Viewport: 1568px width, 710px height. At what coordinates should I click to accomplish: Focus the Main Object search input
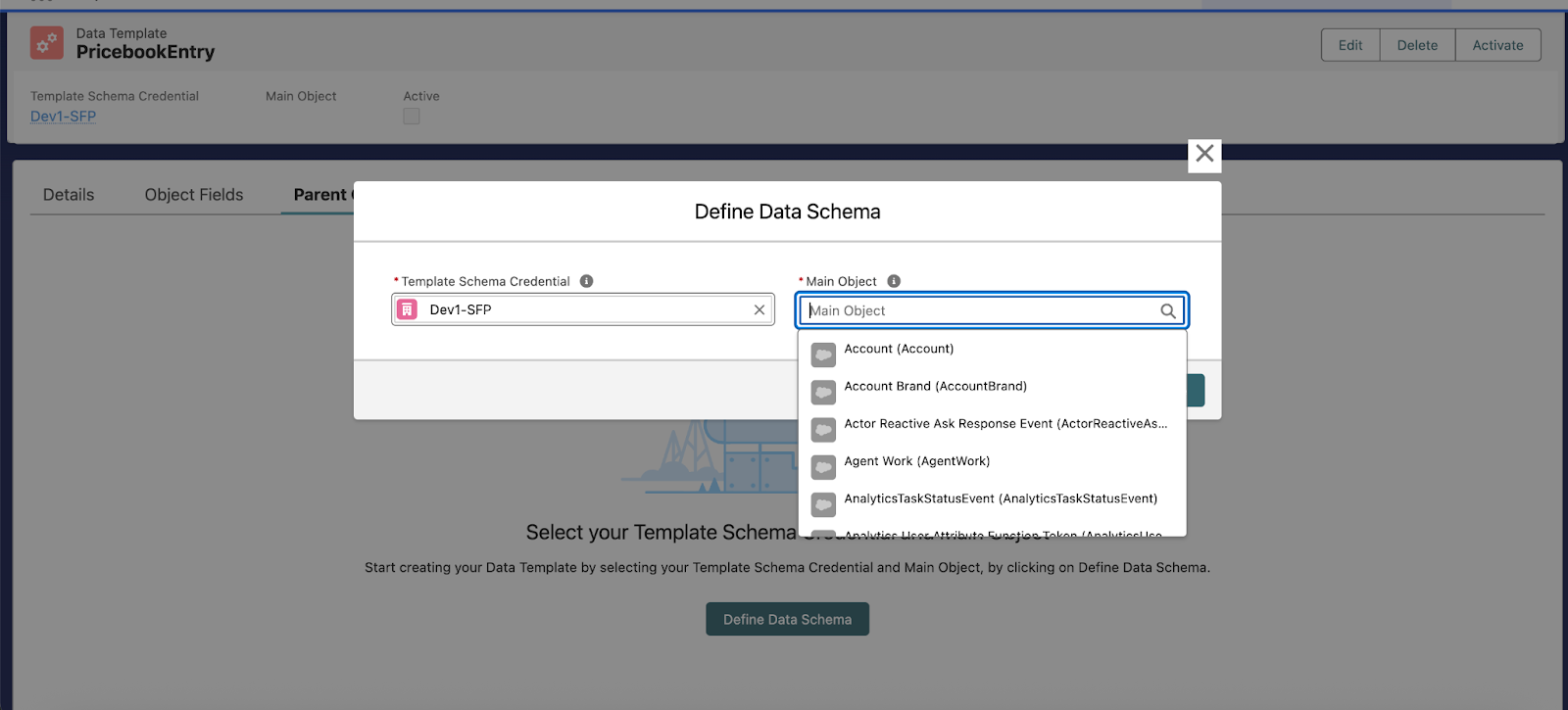(980, 311)
